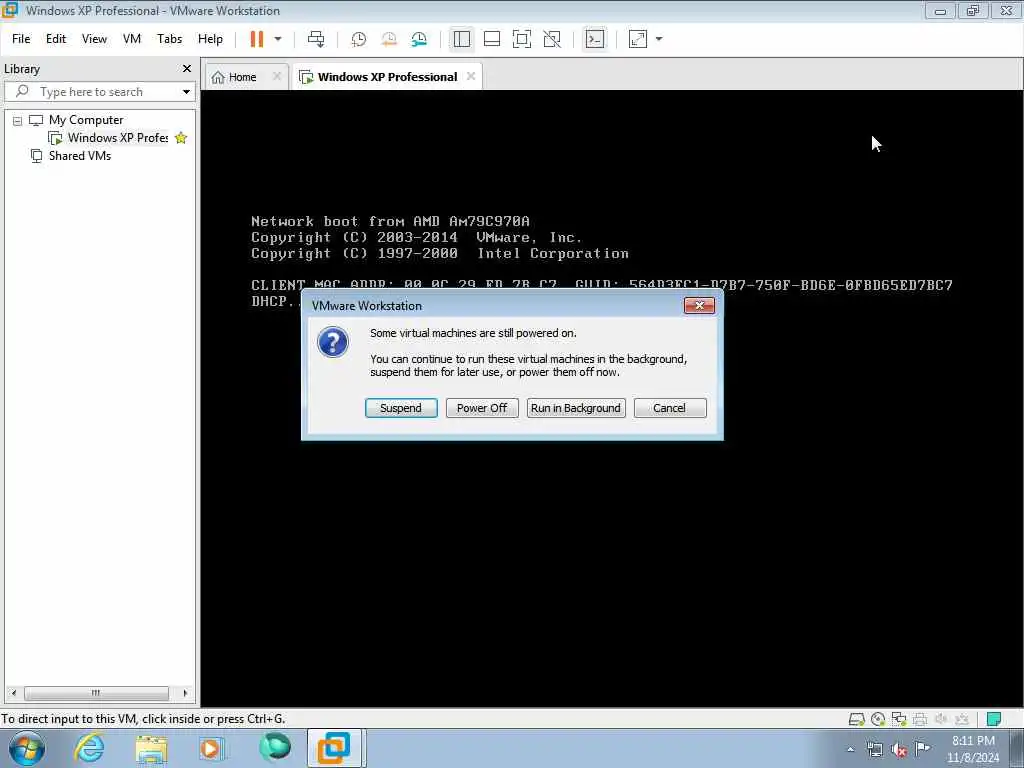The image size is (1024, 768).
Task: Open the Edit menu
Action: pyautogui.click(x=56, y=39)
